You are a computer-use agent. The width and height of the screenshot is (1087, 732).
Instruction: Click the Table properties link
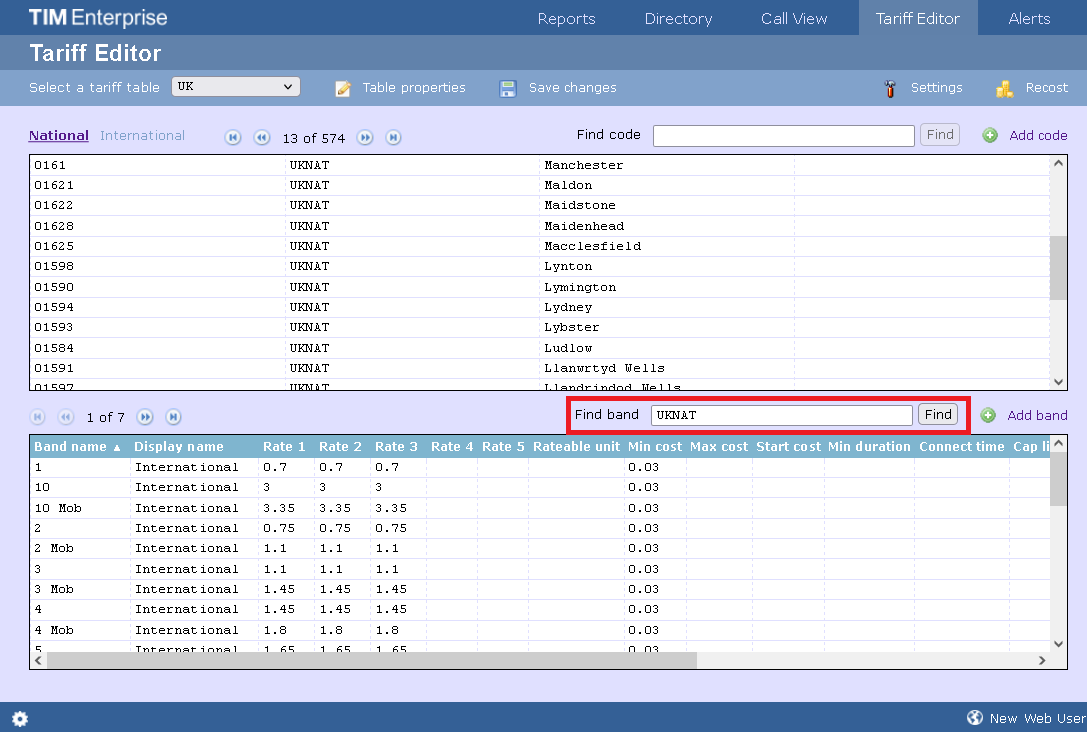pos(414,87)
